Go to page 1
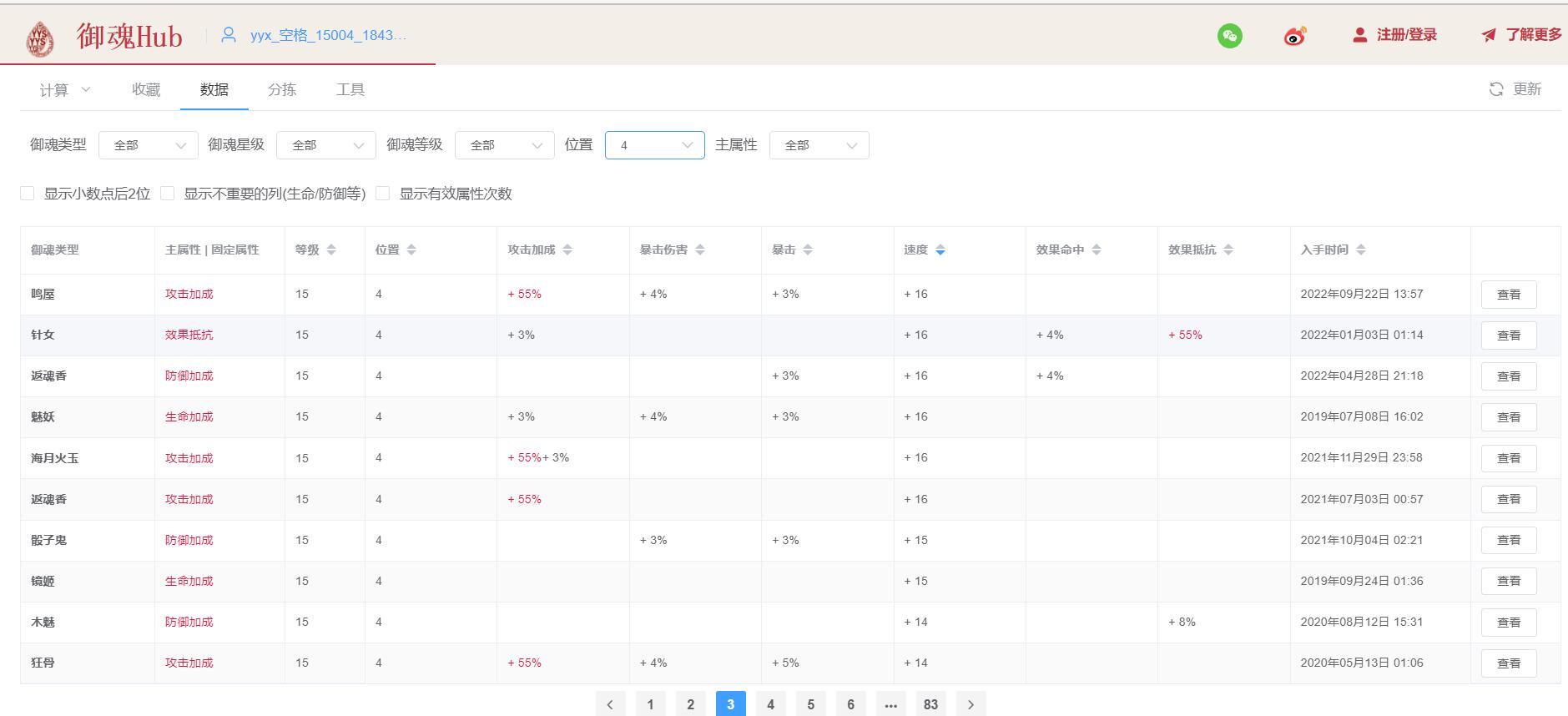 point(650,704)
